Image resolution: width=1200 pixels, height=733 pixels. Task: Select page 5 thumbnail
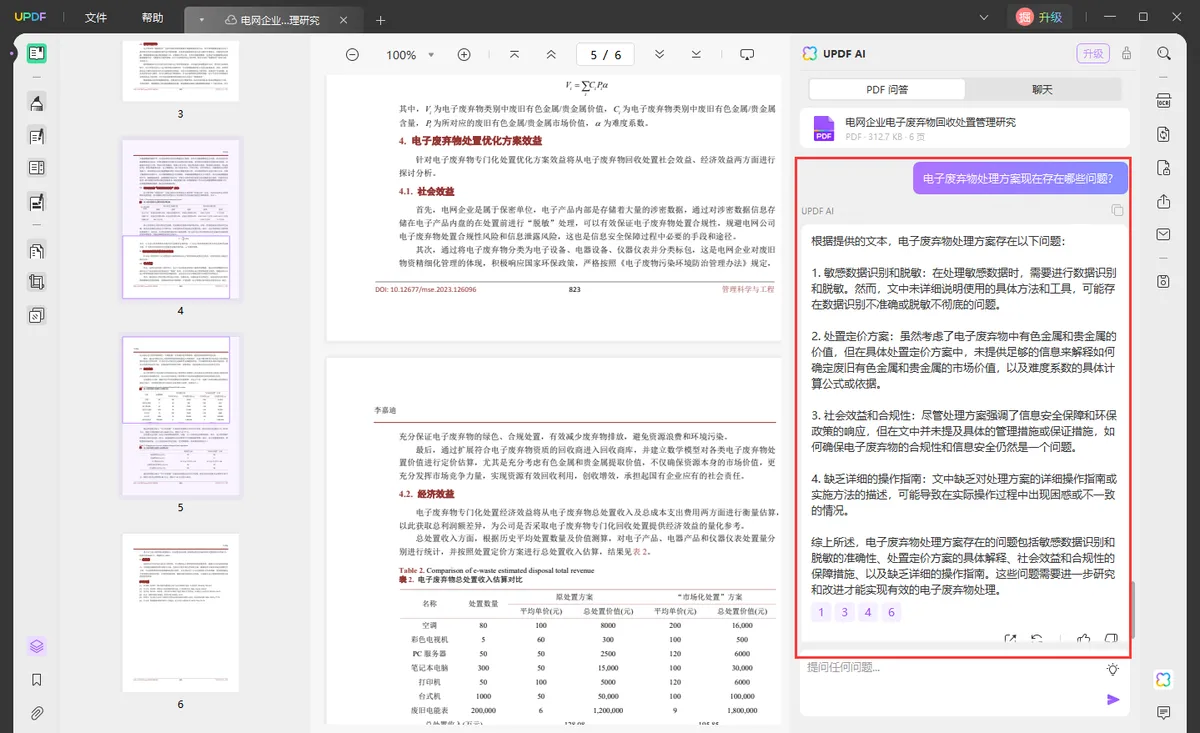click(x=181, y=416)
